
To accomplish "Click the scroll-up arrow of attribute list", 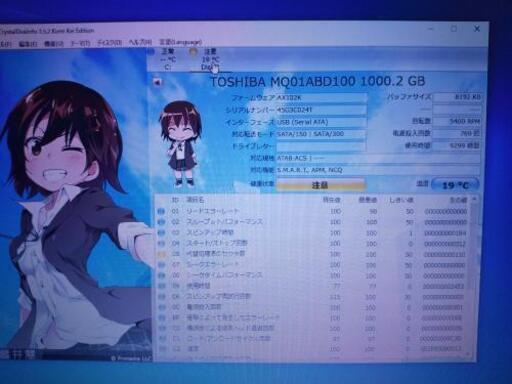I will [475, 199].
